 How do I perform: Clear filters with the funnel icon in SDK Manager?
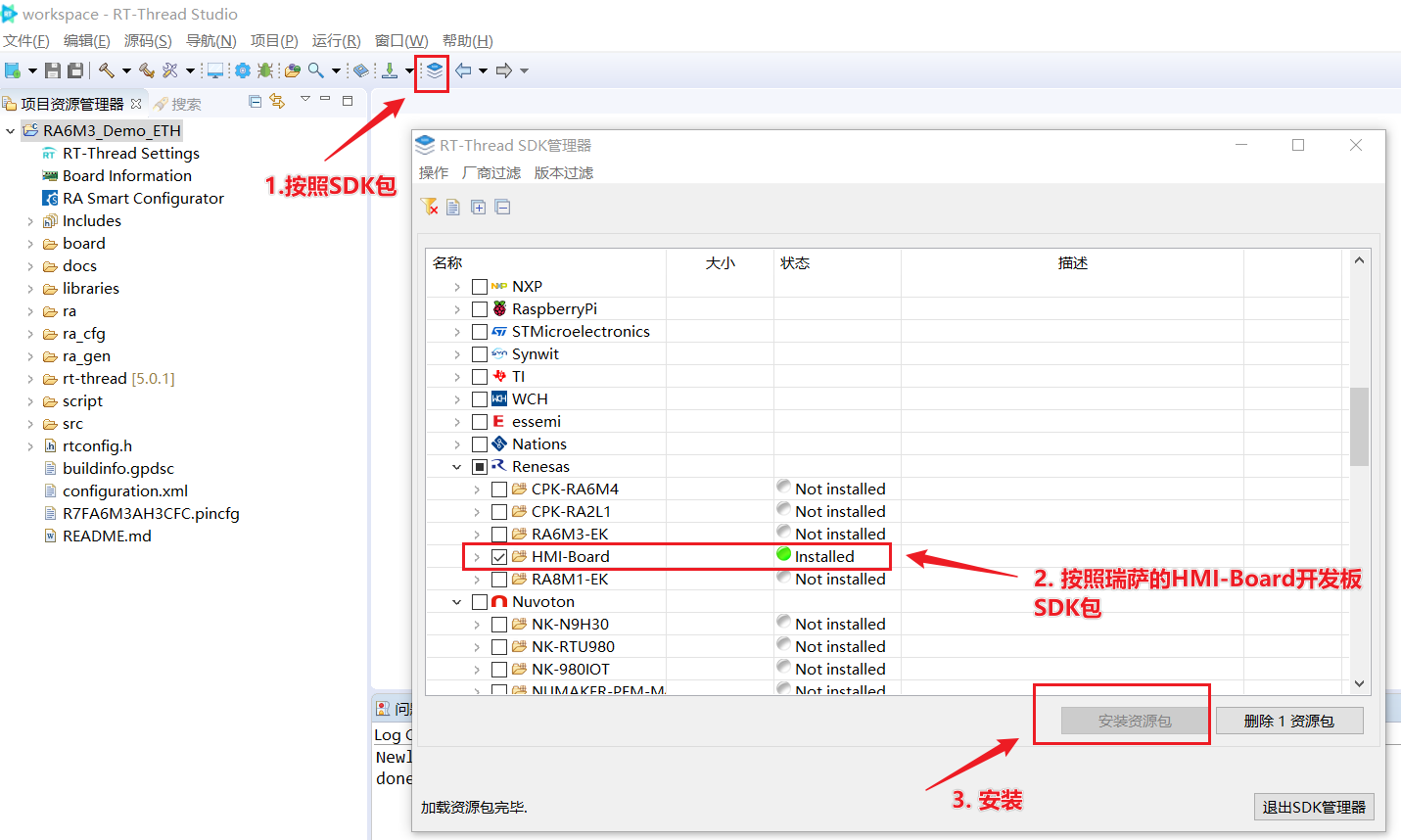pos(429,207)
